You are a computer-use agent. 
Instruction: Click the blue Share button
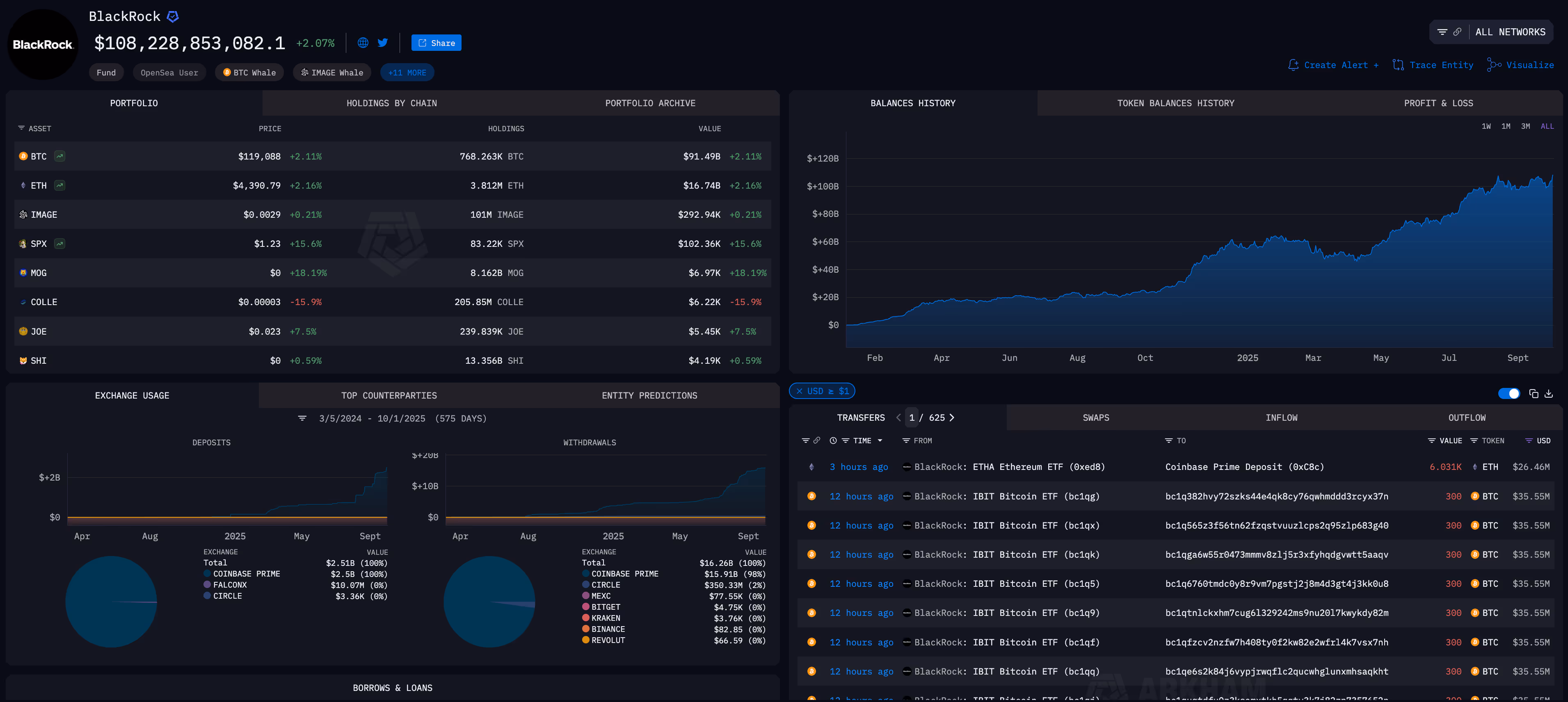pyautogui.click(x=436, y=43)
